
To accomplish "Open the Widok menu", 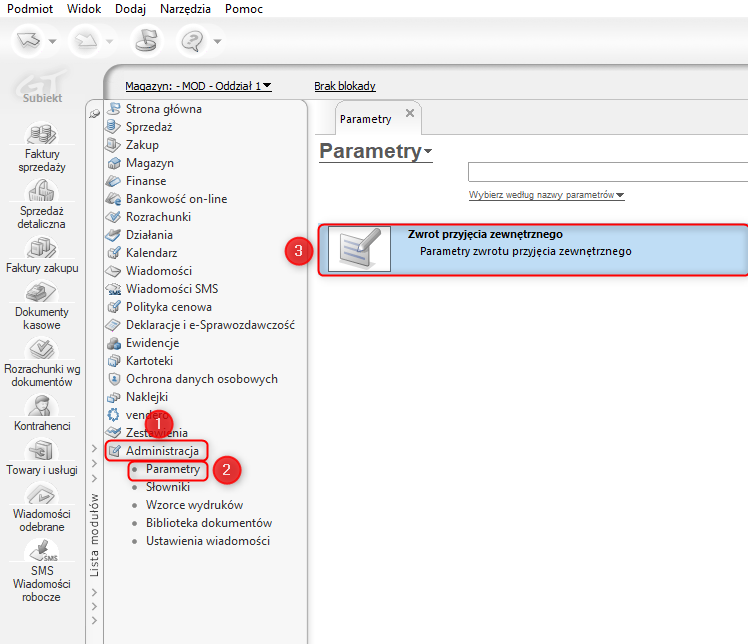I will pos(84,9).
